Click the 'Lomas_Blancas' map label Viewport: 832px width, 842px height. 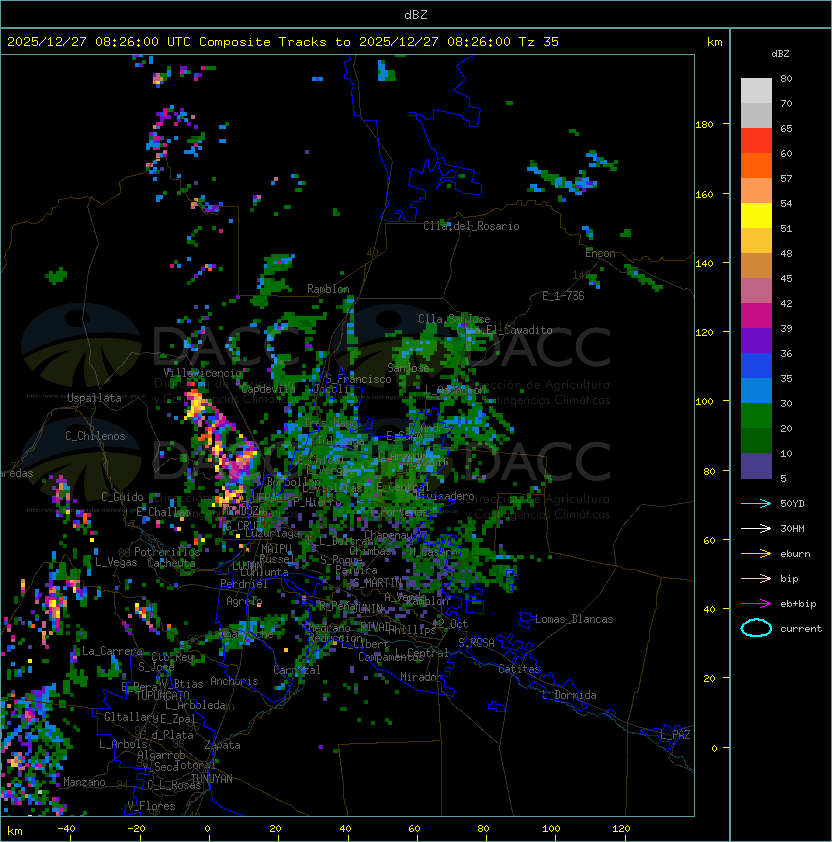(x=574, y=619)
